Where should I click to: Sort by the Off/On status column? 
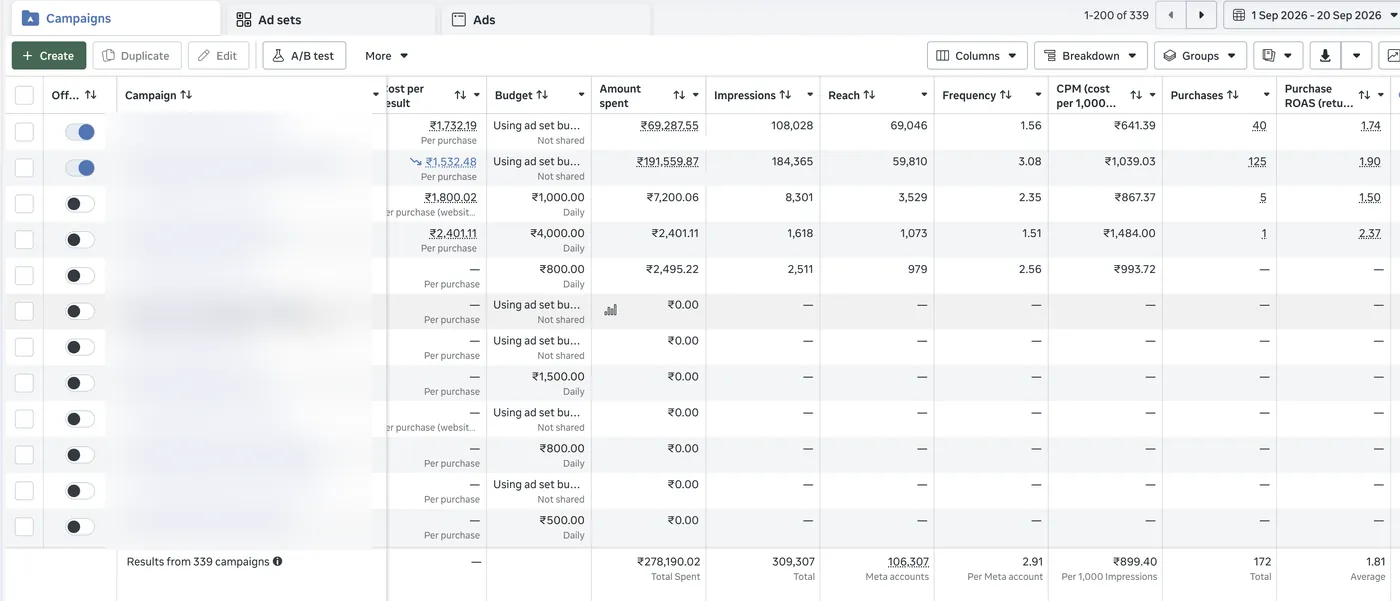(91, 95)
